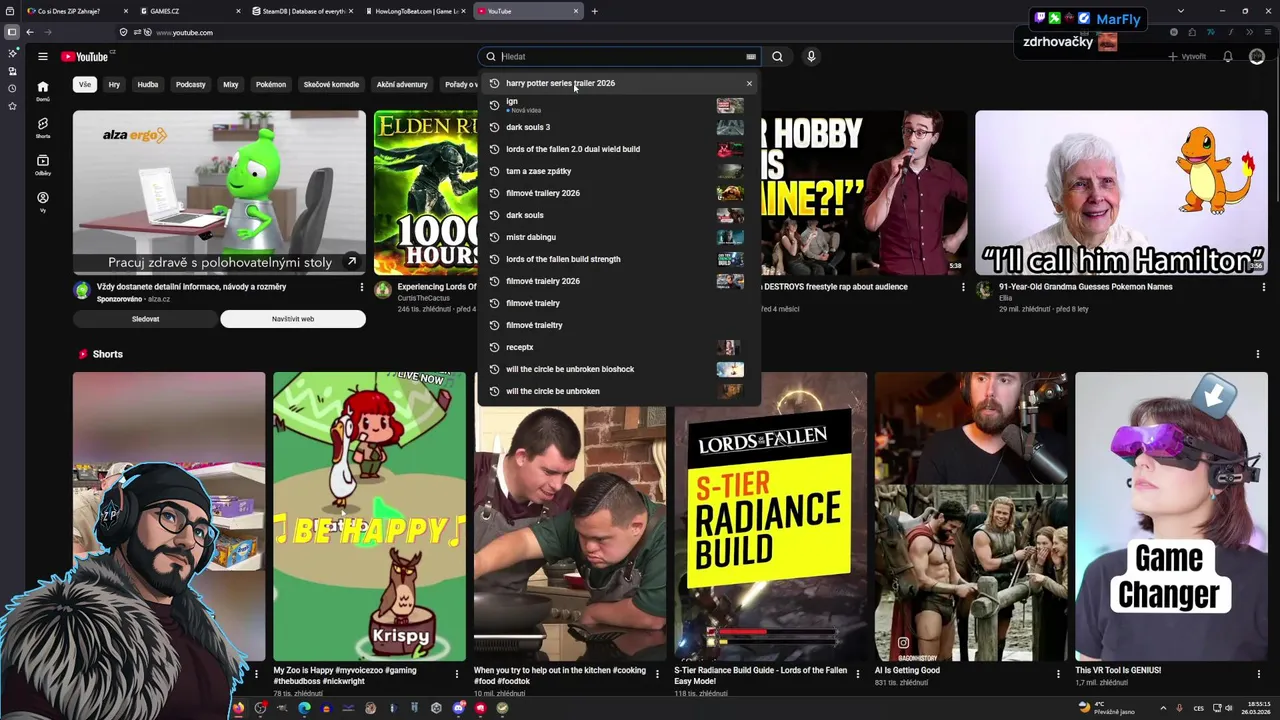Open Microsoft Edge from the taskbar
The width and height of the screenshot is (1280, 720).
pyautogui.click(x=304, y=708)
